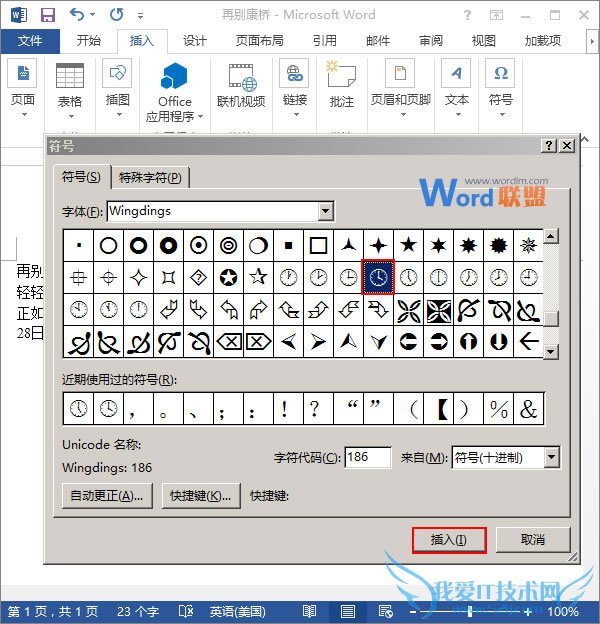
Task: Open the 文件 (File) tab
Action: pos(30,41)
